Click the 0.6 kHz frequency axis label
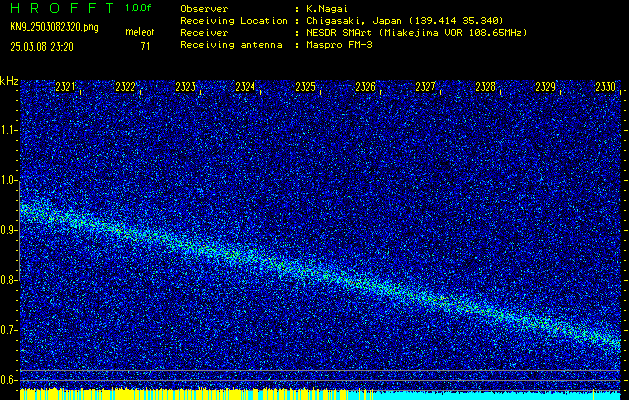The height and width of the screenshot is (400, 629). coord(8,380)
